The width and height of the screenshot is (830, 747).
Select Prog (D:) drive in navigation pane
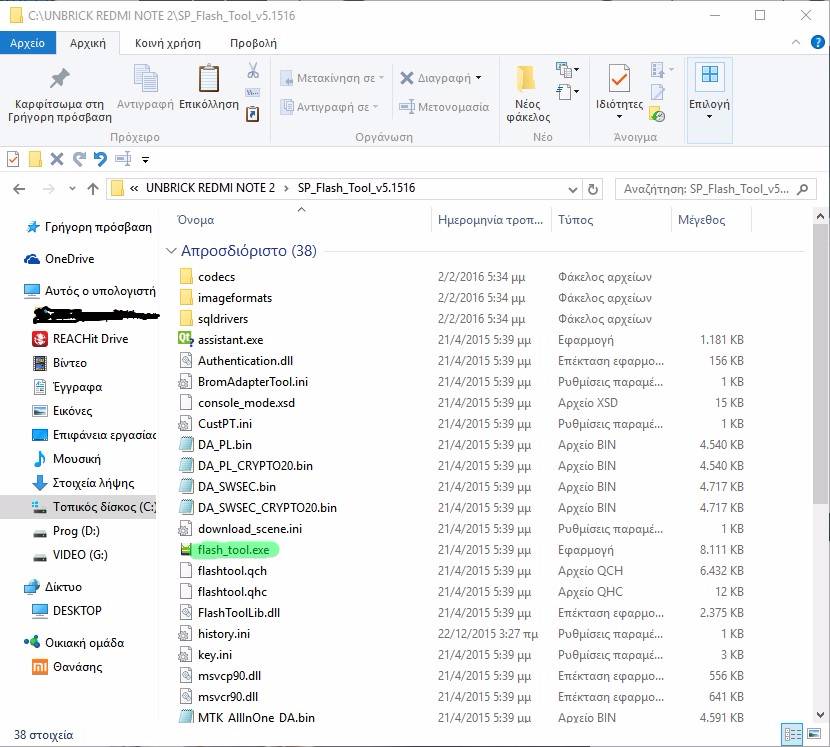pos(75,531)
